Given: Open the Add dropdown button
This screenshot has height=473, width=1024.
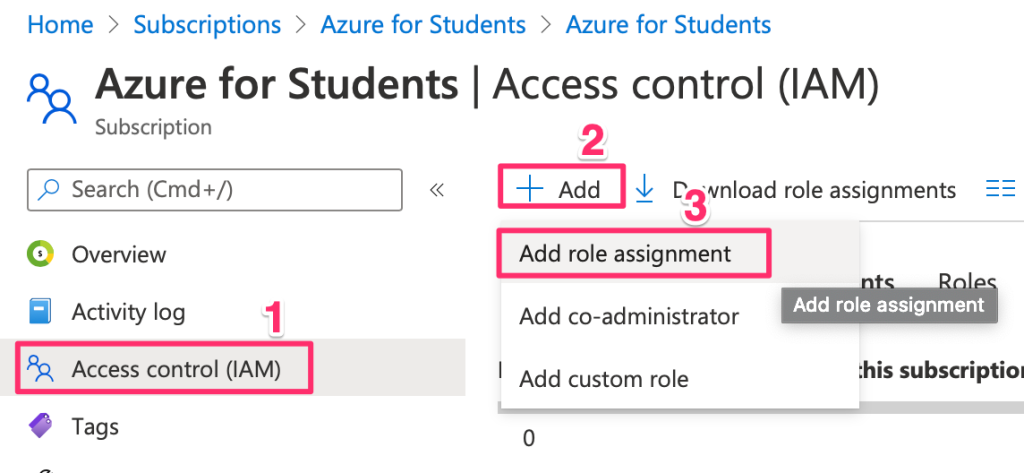Looking at the screenshot, I should pyautogui.click(x=562, y=189).
